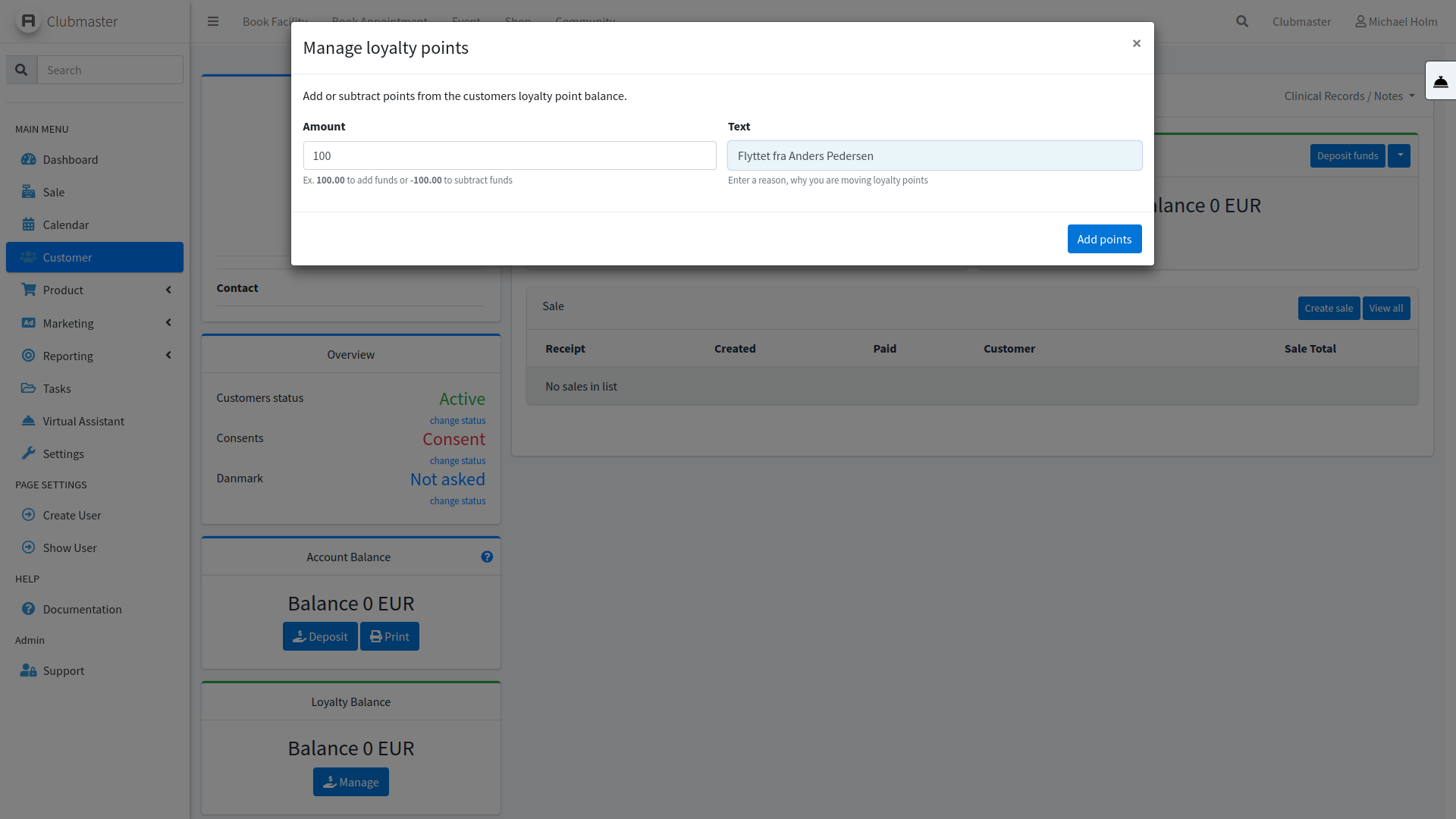Click into the Amount input field
The height and width of the screenshot is (819, 1456).
509,155
